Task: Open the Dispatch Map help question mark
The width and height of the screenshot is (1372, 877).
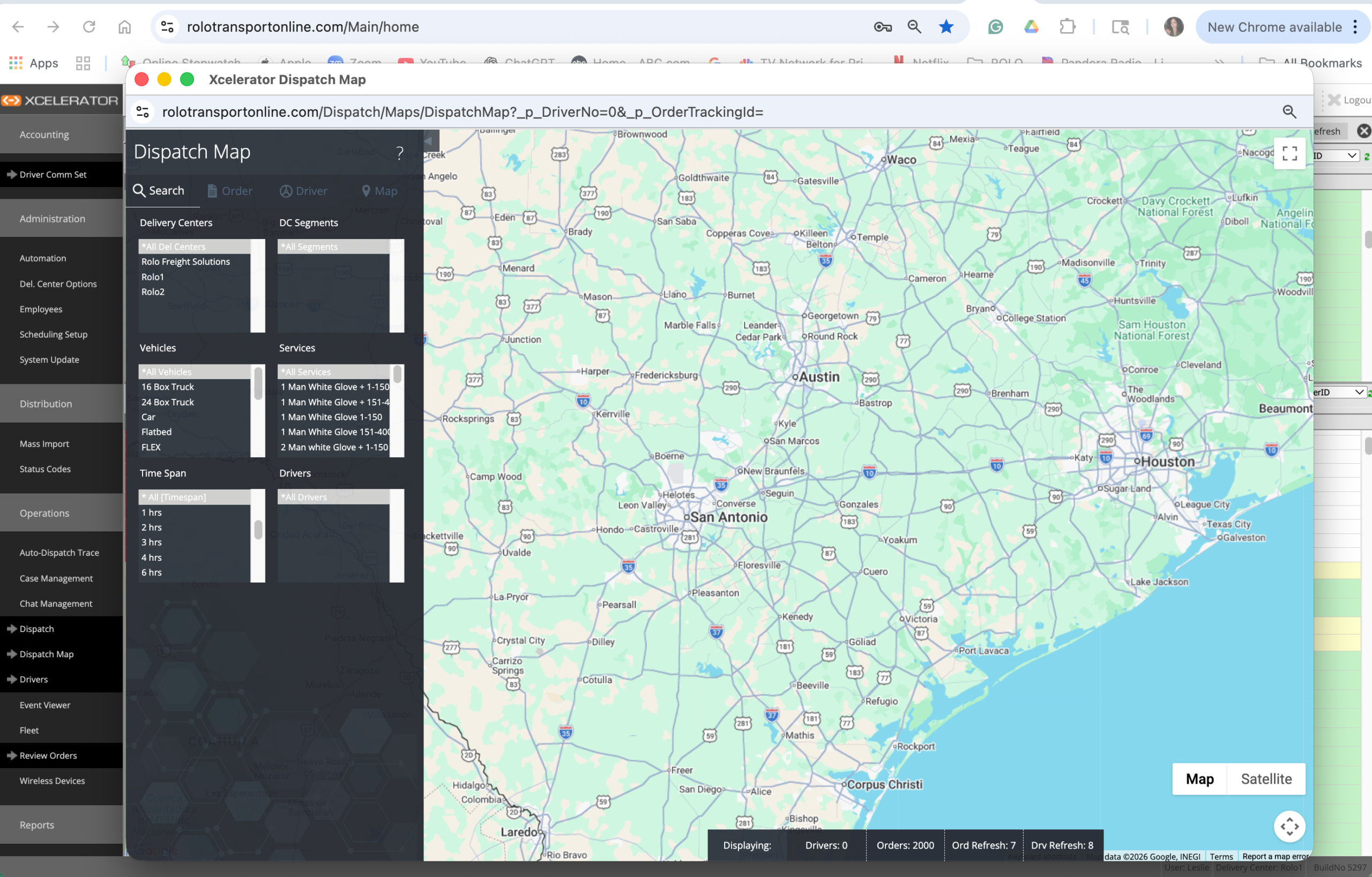Action: 399,153
